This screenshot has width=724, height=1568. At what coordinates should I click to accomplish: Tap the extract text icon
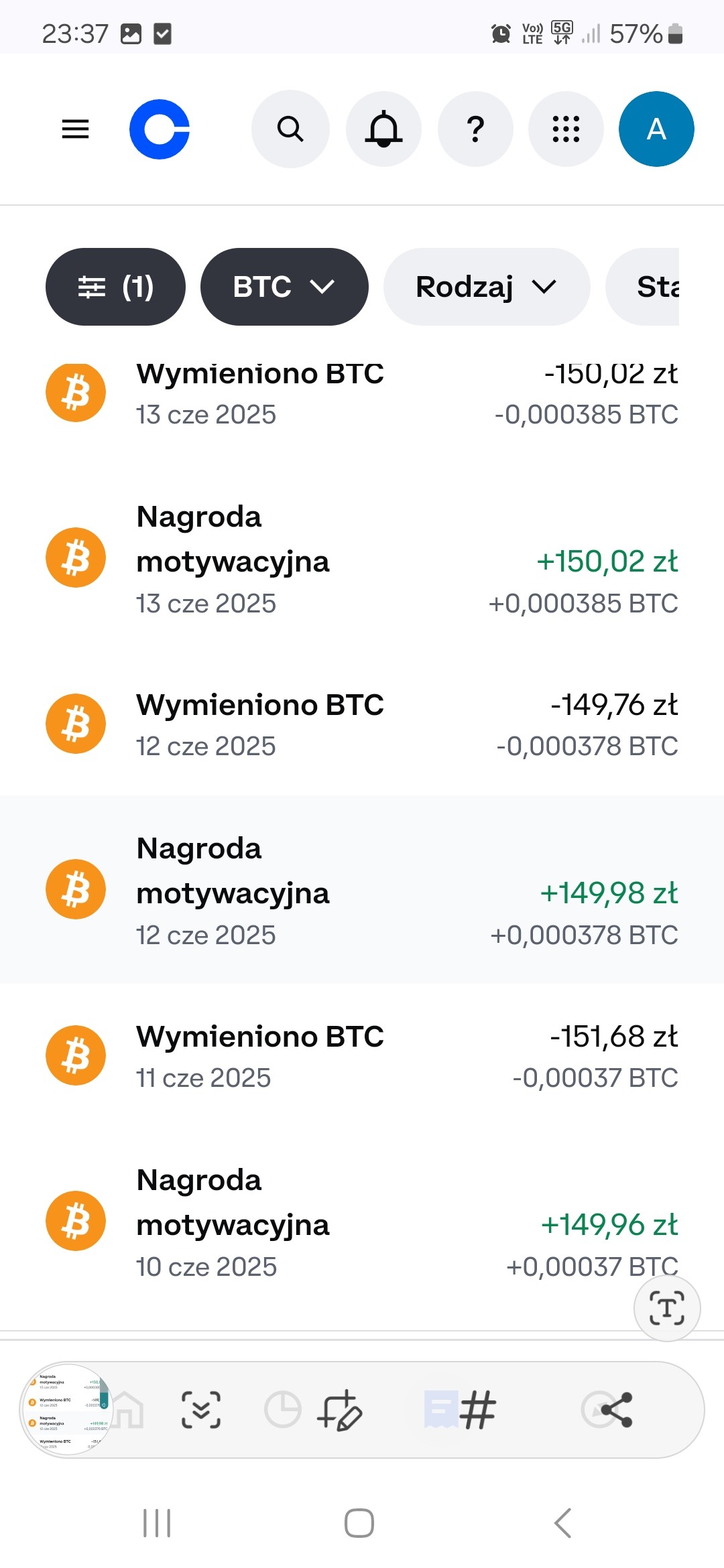coord(667,1308)
